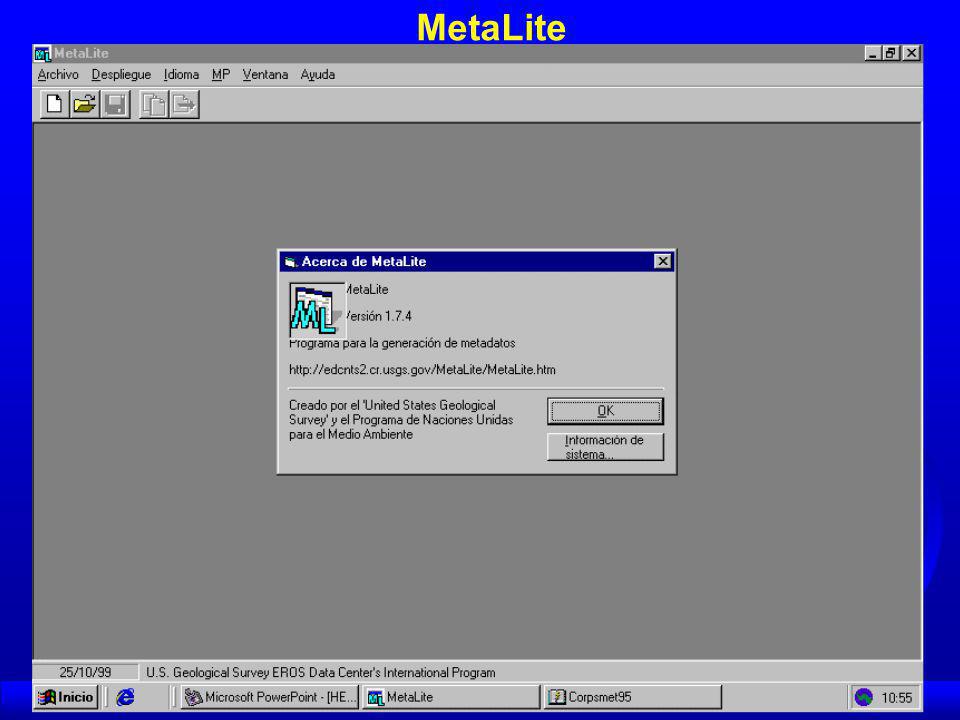Restore the MetaLite main window
The width and height of the screenshot is (960, 720).
(890, 54)
